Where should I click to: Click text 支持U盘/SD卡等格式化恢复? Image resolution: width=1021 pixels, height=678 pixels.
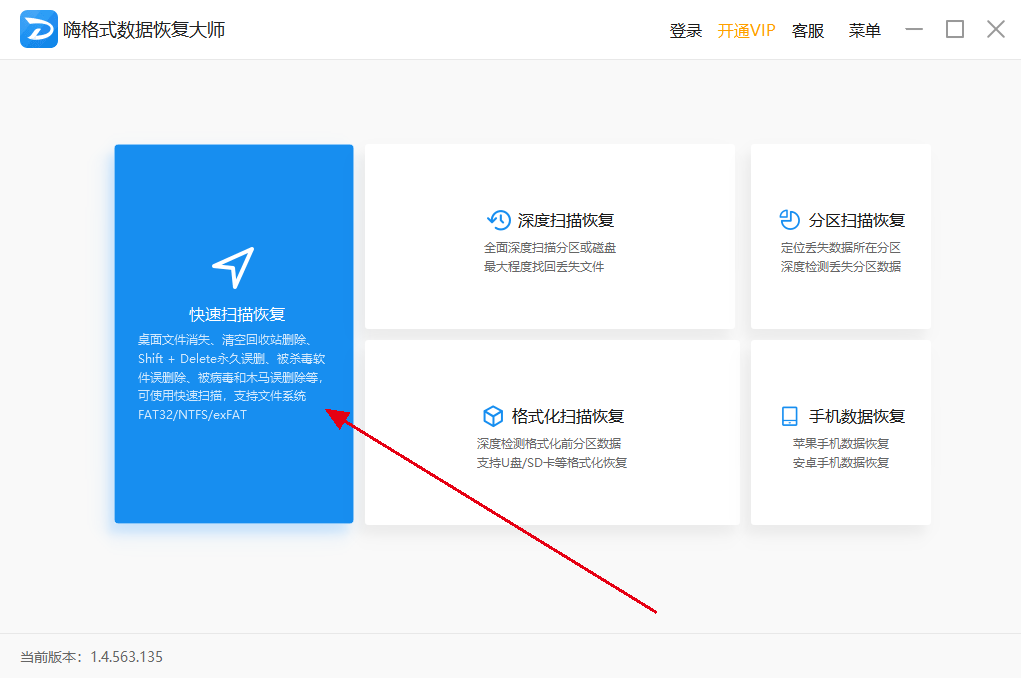[552, 462]
